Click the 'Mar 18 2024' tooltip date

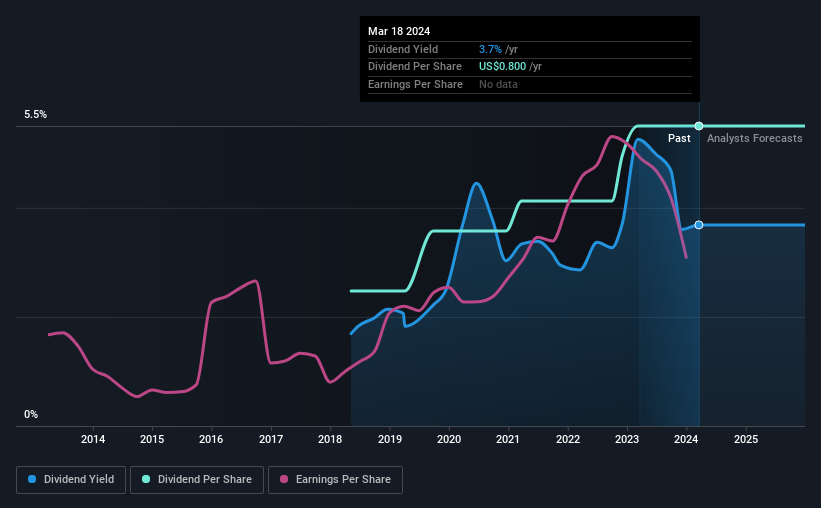click(399, 31)
